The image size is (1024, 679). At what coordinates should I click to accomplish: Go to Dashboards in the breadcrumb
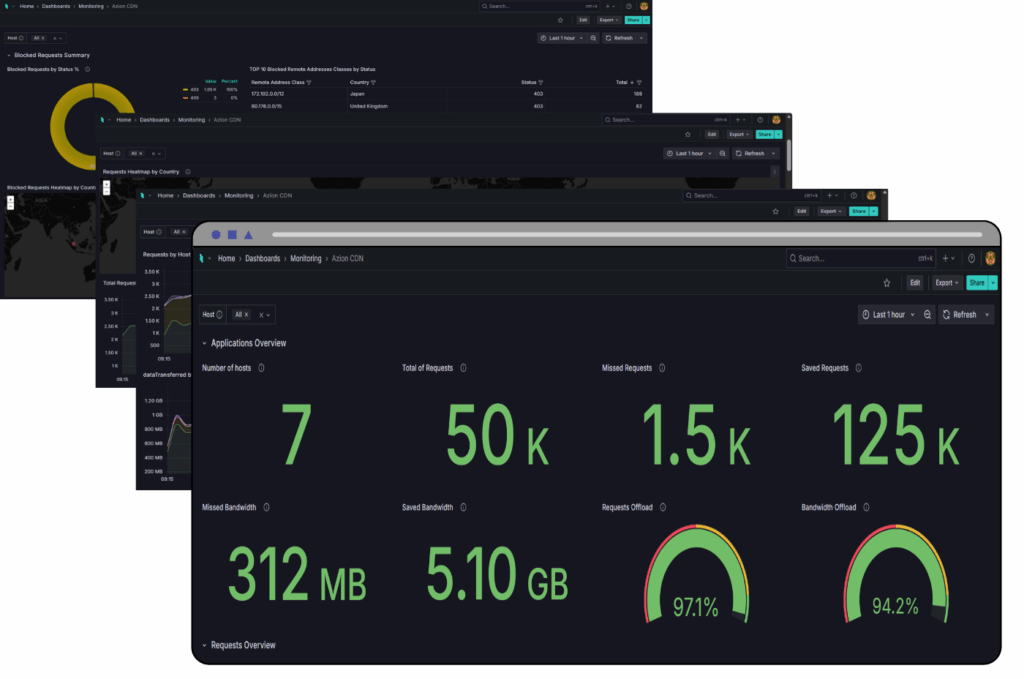(263, 258)
